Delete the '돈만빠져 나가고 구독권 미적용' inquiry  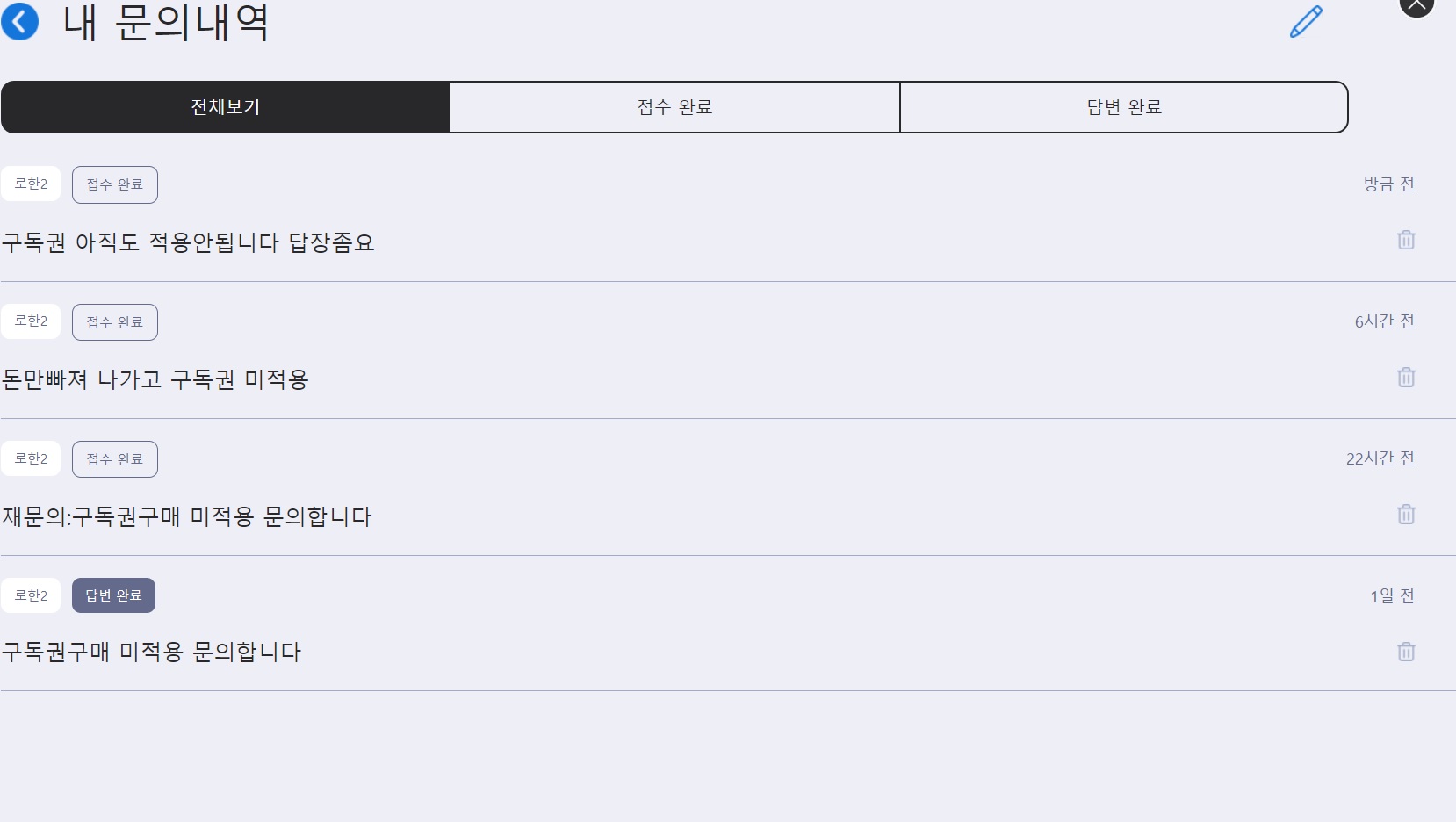pos(1406,378)
